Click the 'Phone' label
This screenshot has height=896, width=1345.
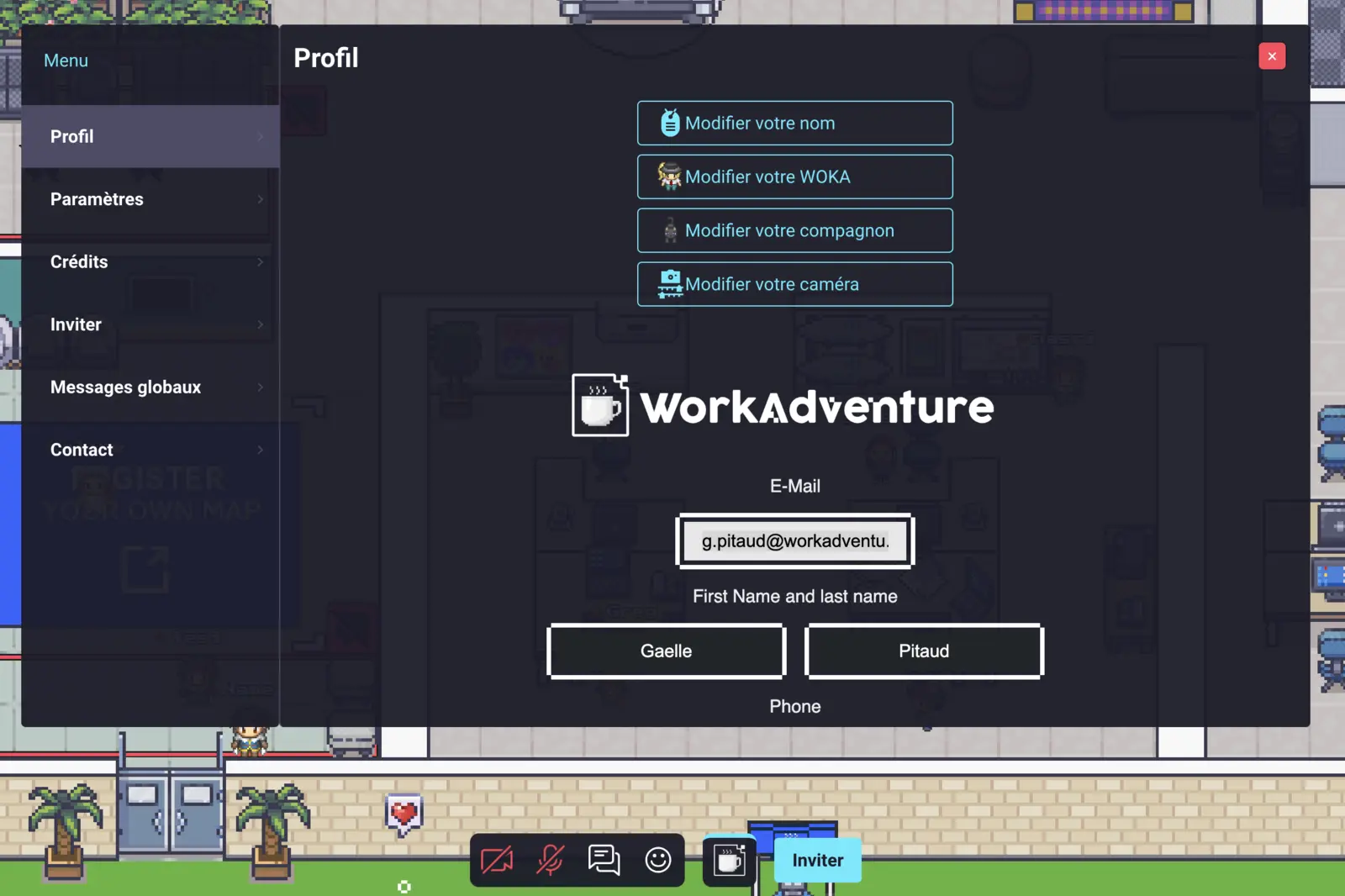(x=795, y=706)
